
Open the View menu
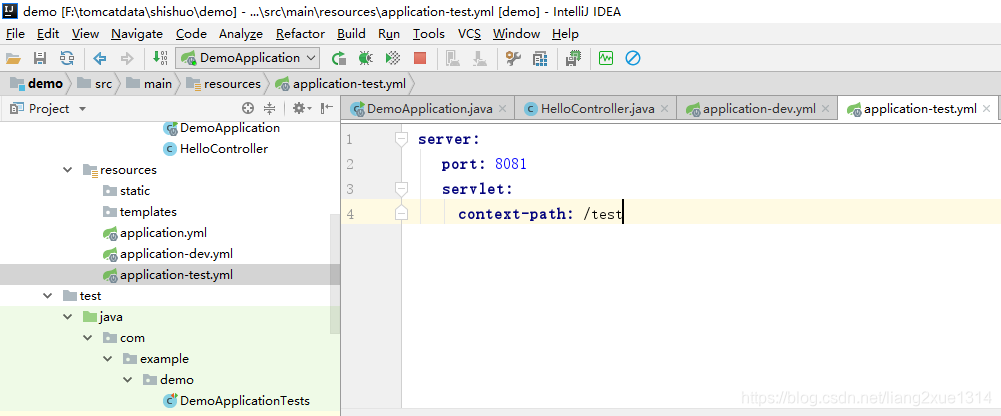click(x=85, y=34)
